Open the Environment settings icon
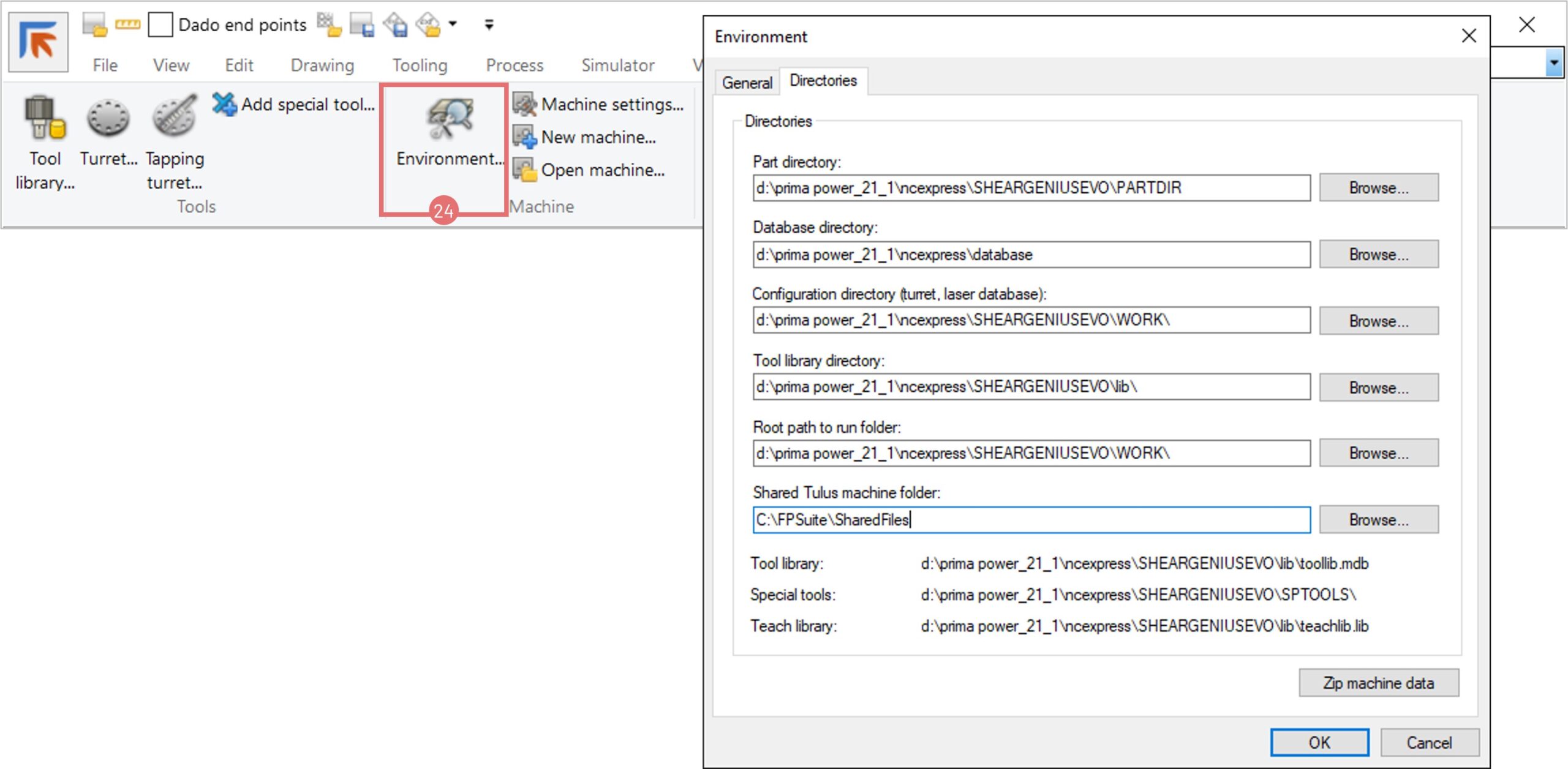This screenshot has width=1568, height=769. [x=450, y=119]
